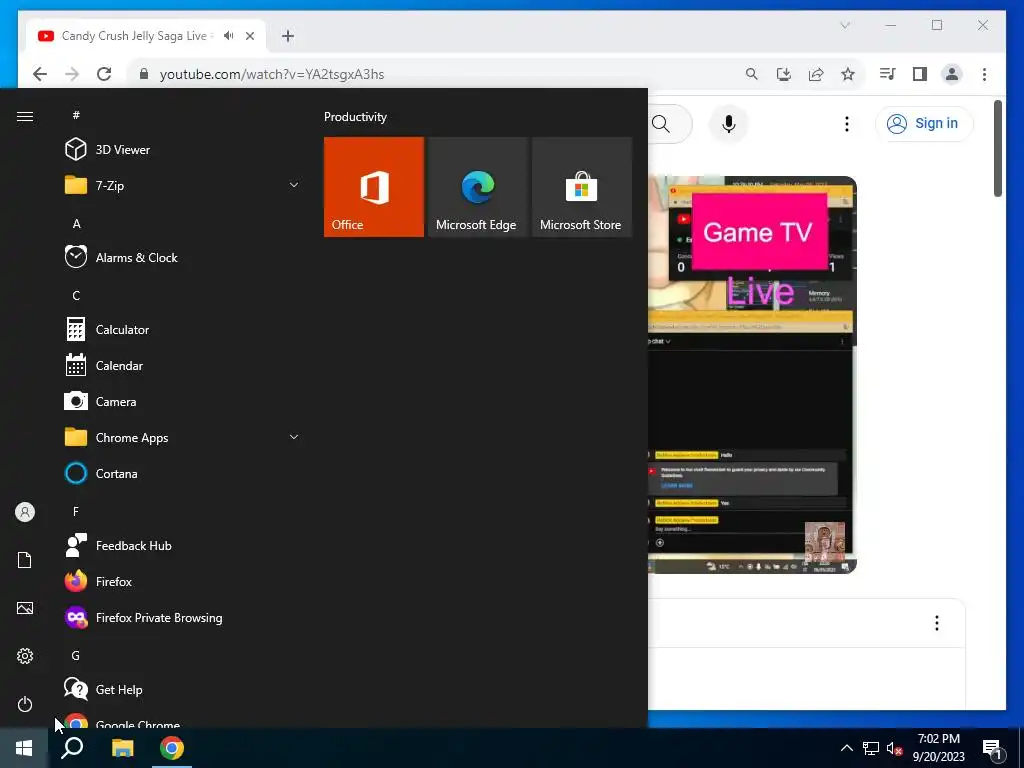The image size is (1024, 768).
Task: Open the notification center icon
Action: click(992, 749)
